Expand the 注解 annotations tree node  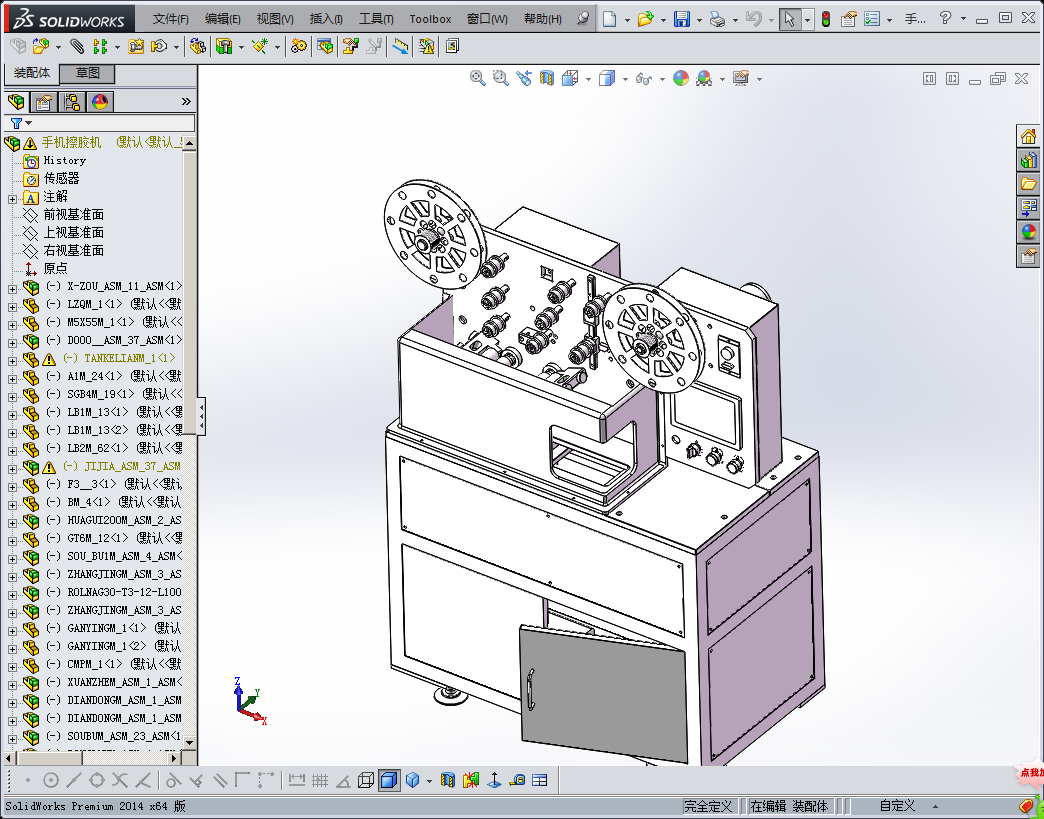click(12, 197)
